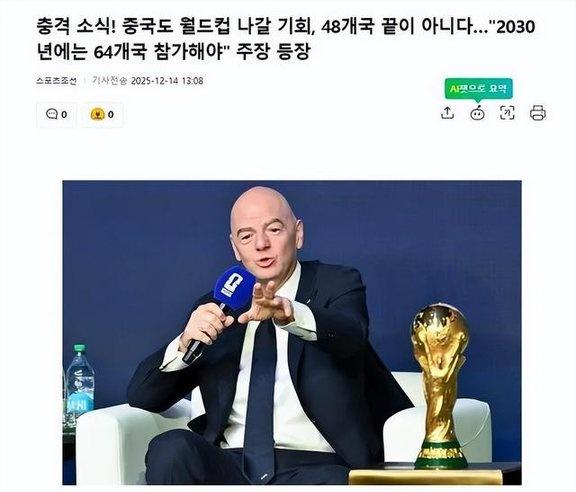Screen dimensions: 576x492
Task: React with the yellow emoji icon
Action: [97, 114]
